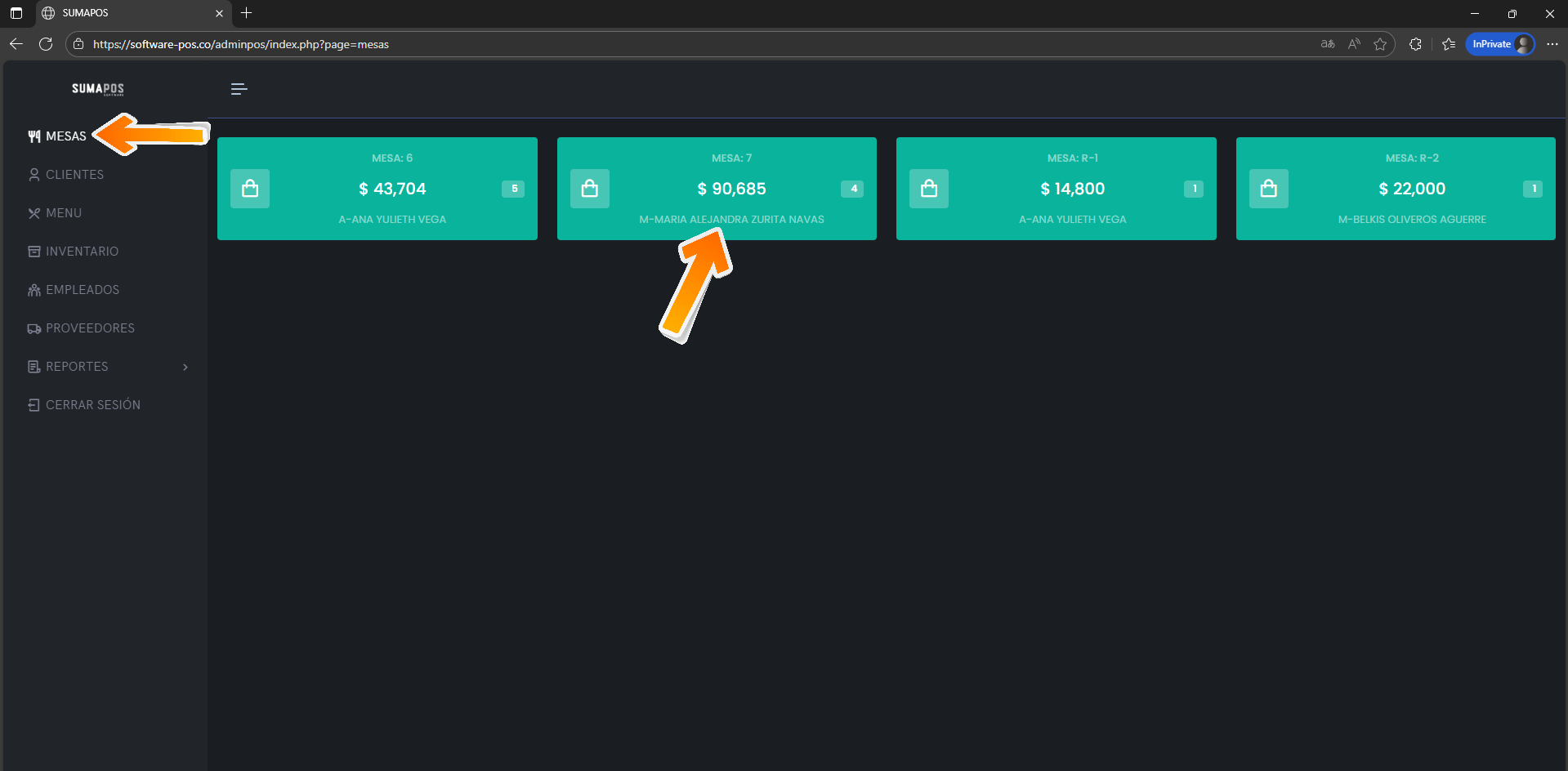The image size is (1568, 771).
Task: Click the shopping bag icon on Mesa 6
Action: 250,189
